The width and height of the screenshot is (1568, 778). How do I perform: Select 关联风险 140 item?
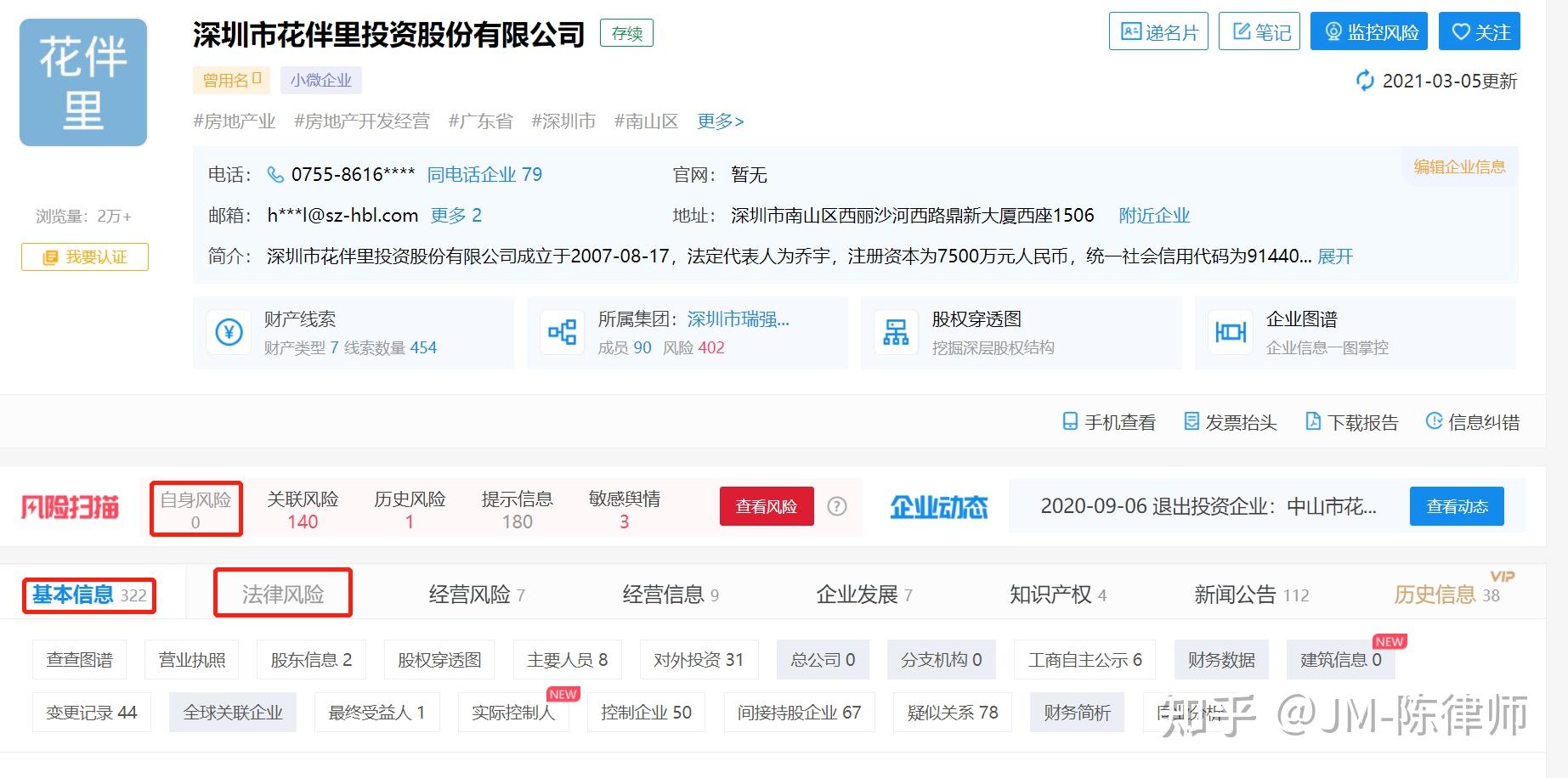click(303, 510)
